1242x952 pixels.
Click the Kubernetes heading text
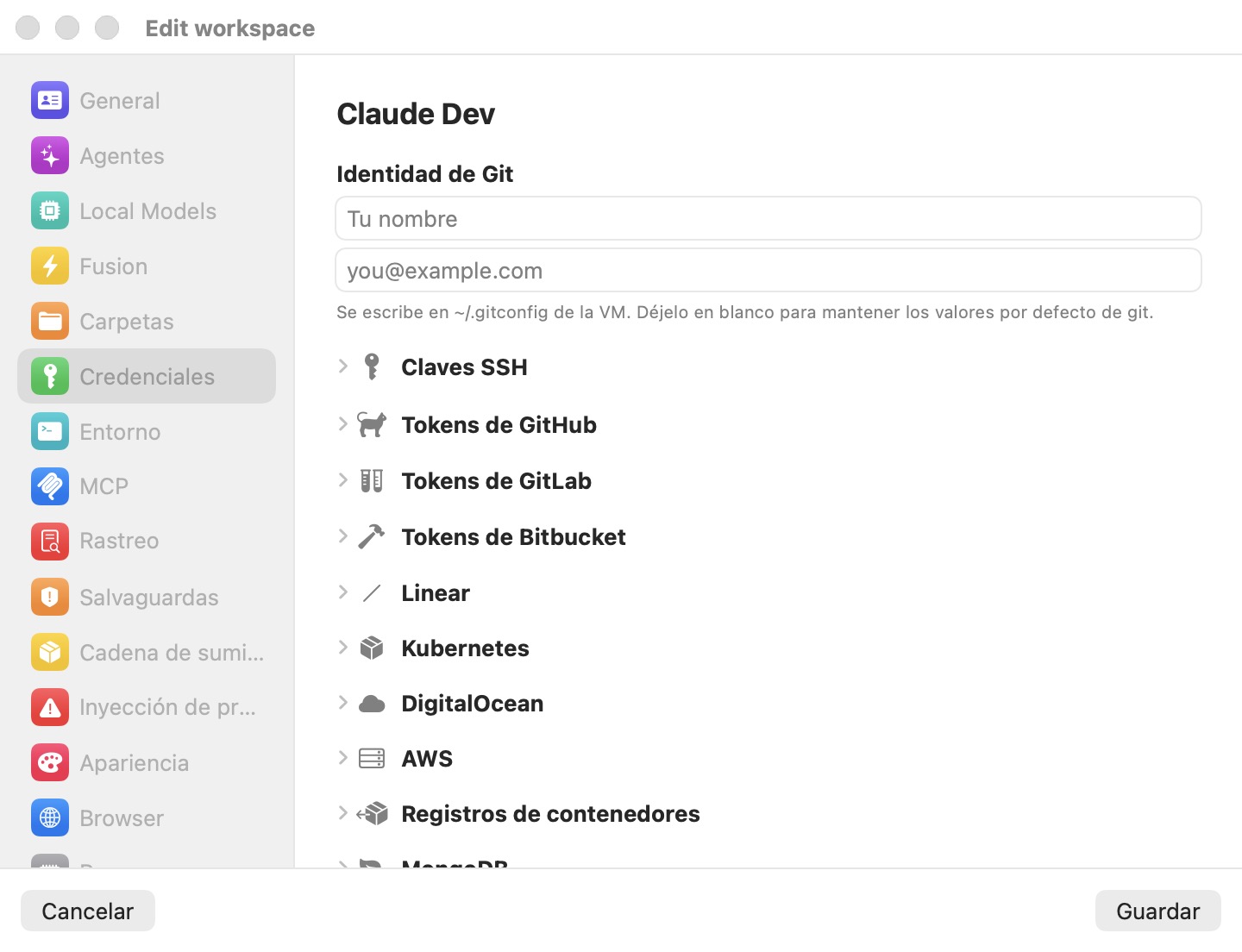point(466,648)
